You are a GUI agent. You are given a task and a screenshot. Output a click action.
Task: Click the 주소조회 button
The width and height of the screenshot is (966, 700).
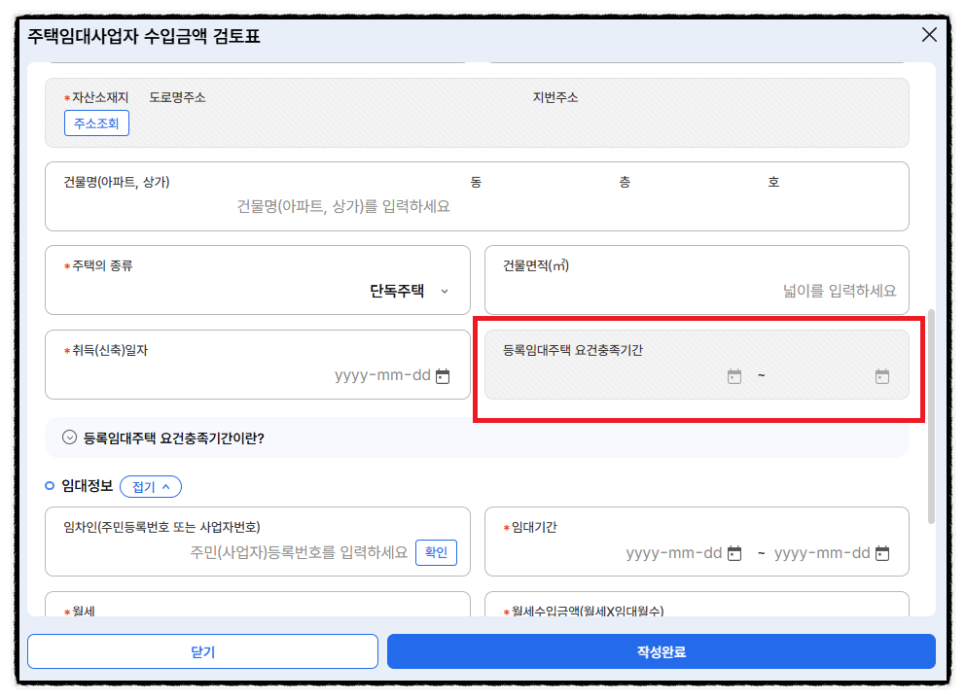[x=97, y=123]
